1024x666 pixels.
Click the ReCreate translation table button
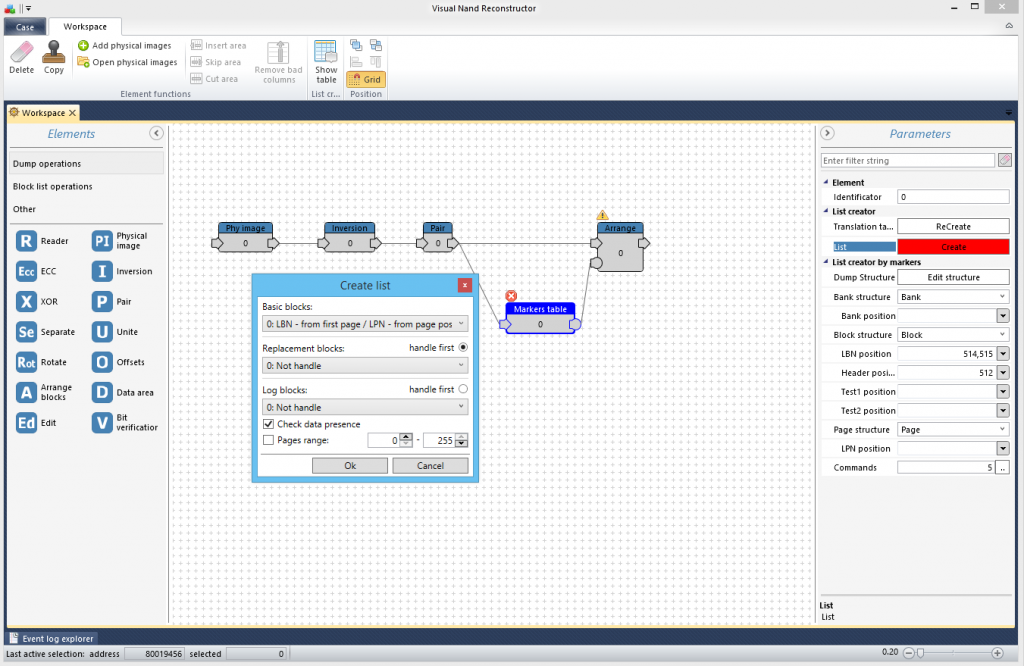tap(953, 227)
